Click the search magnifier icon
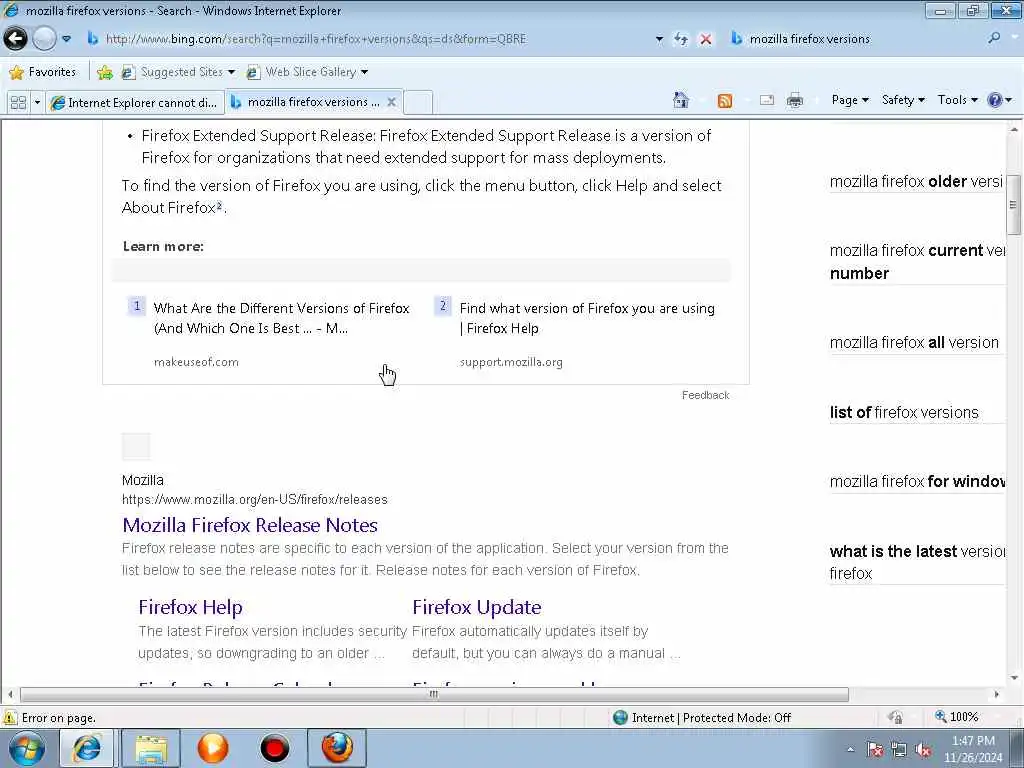 pos(995,39)
